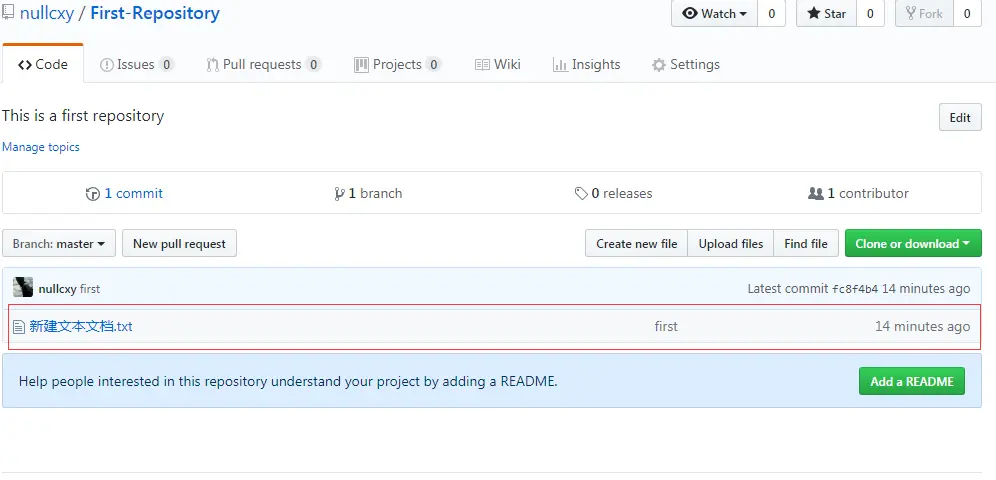The height and width of the screenshot is (480, 996).
Task: Click the Find file button
Action: [806, 243]
